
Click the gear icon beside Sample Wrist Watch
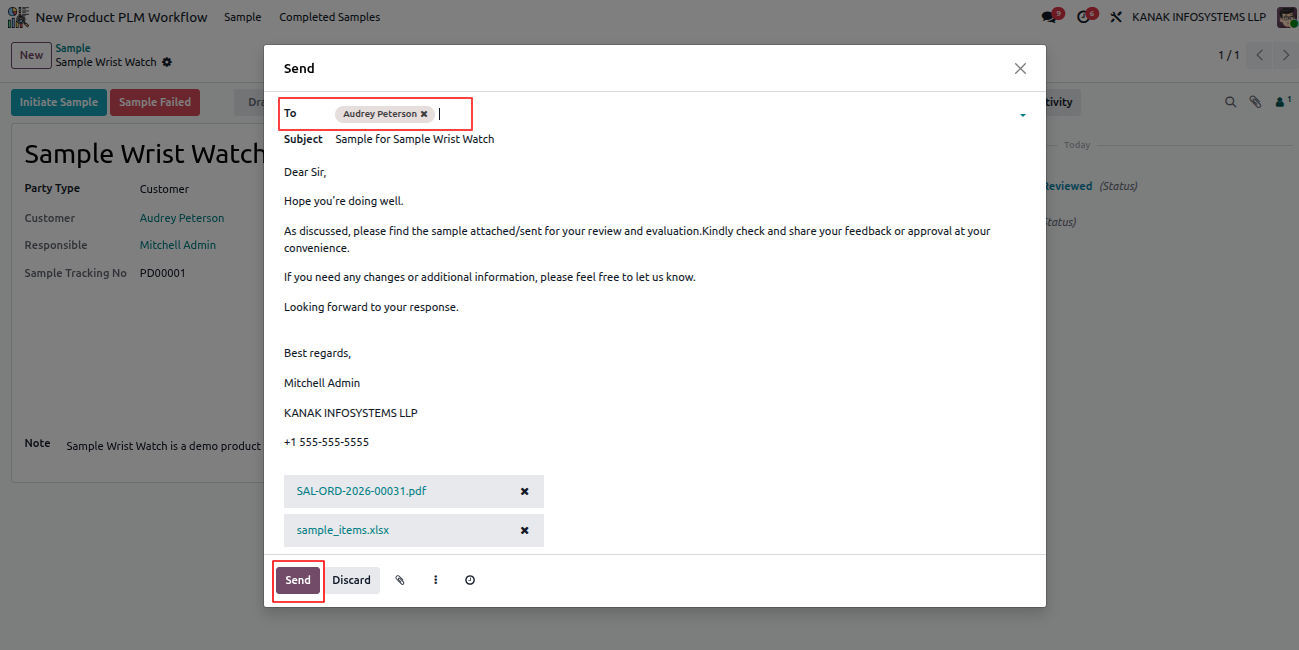[x=167, y=62]
